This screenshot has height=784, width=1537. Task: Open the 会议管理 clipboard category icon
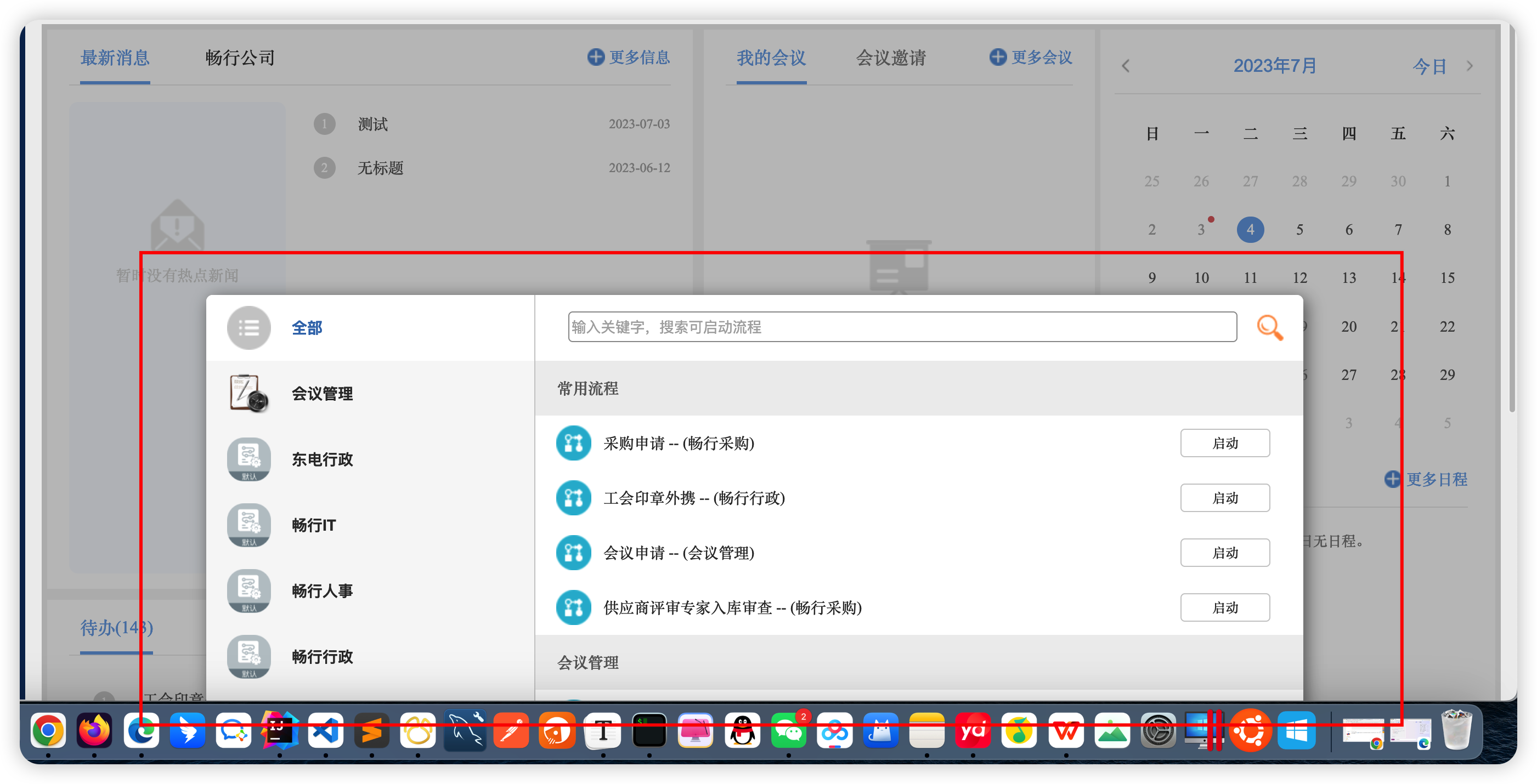tap(249, 394)
